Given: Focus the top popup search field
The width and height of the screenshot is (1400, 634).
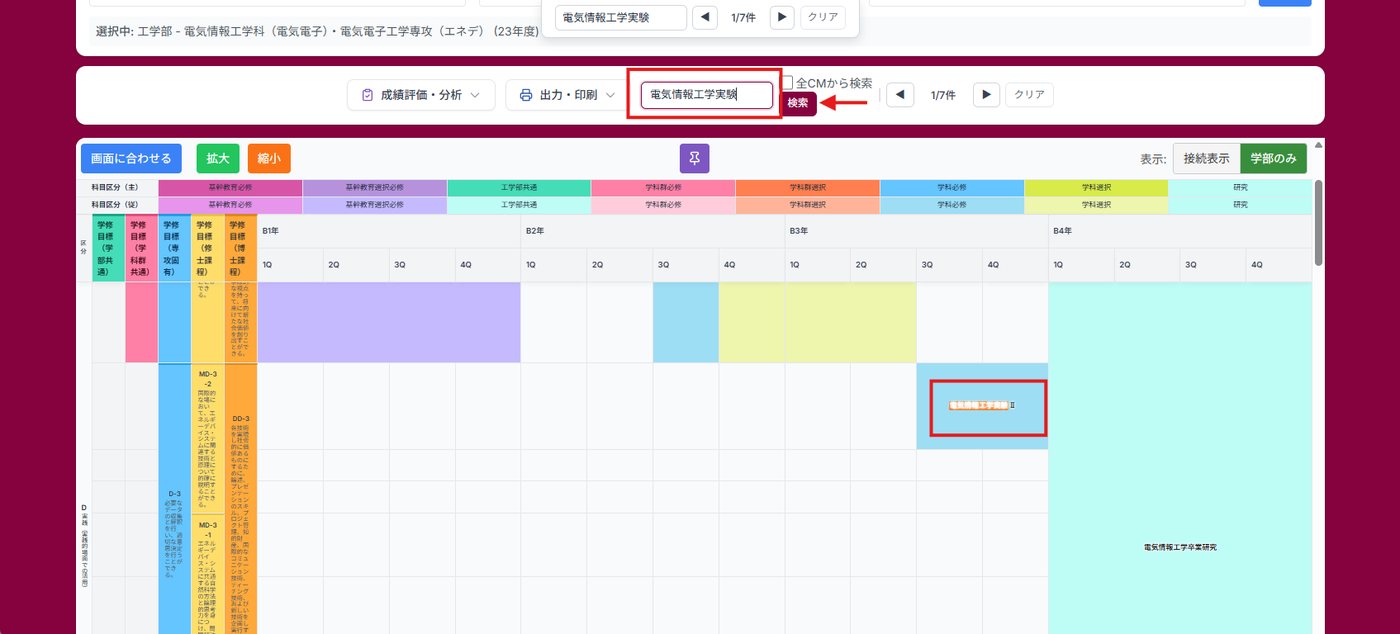Looking at the screenshot, I should (x=621, y=17).
